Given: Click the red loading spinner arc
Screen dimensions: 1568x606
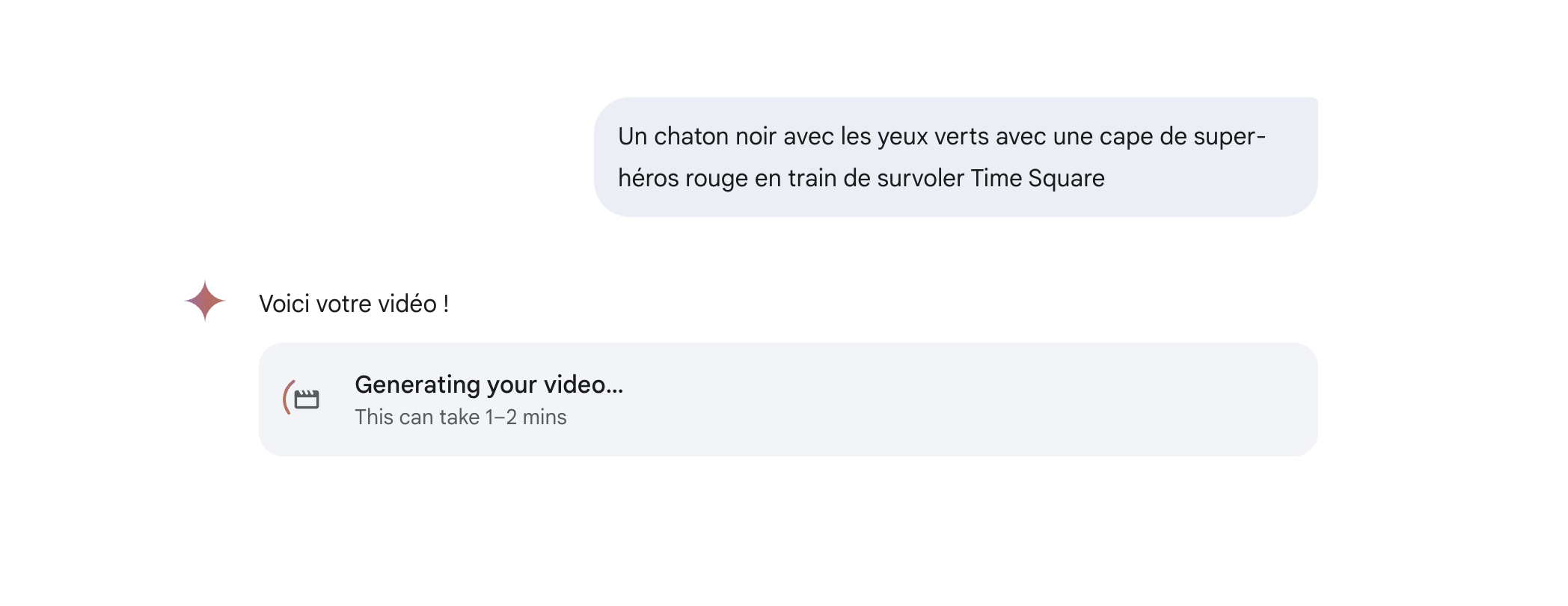Looking at the screenshot, I should coord(287,397).
